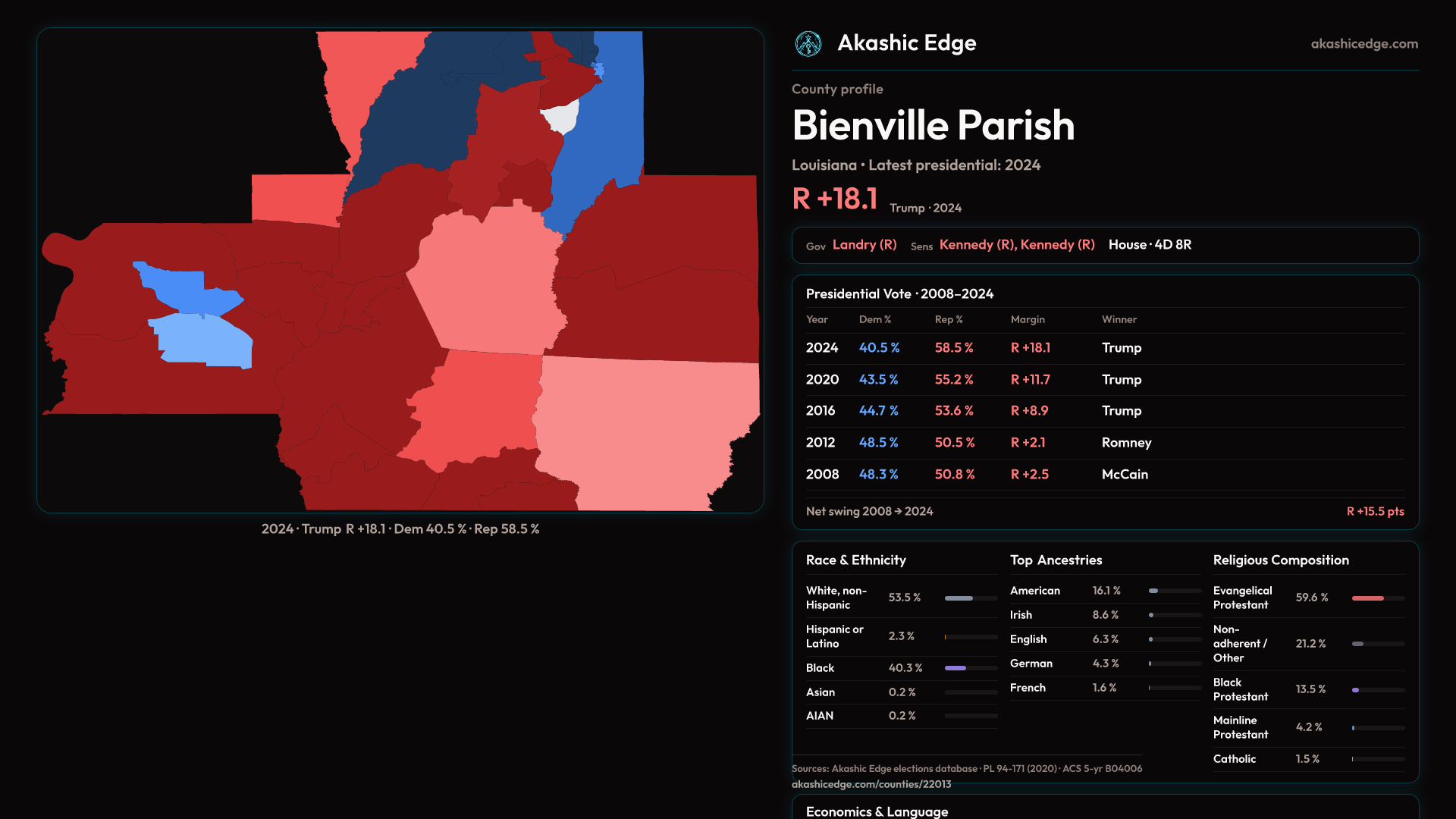Click the Akashic Edge logo icon
This screenshot has height=819, width=1456.
[x=808, y=44]
